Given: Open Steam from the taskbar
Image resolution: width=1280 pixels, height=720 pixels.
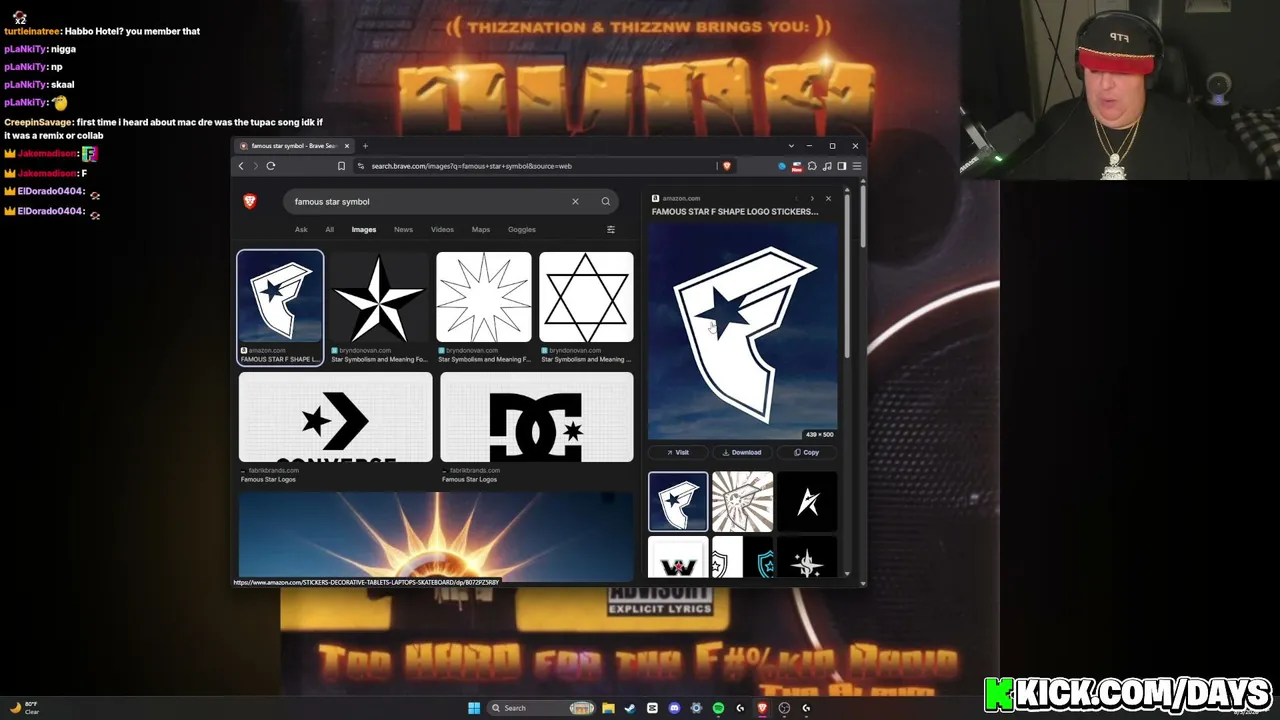Looking at the screenshot, I should point(630,708).
